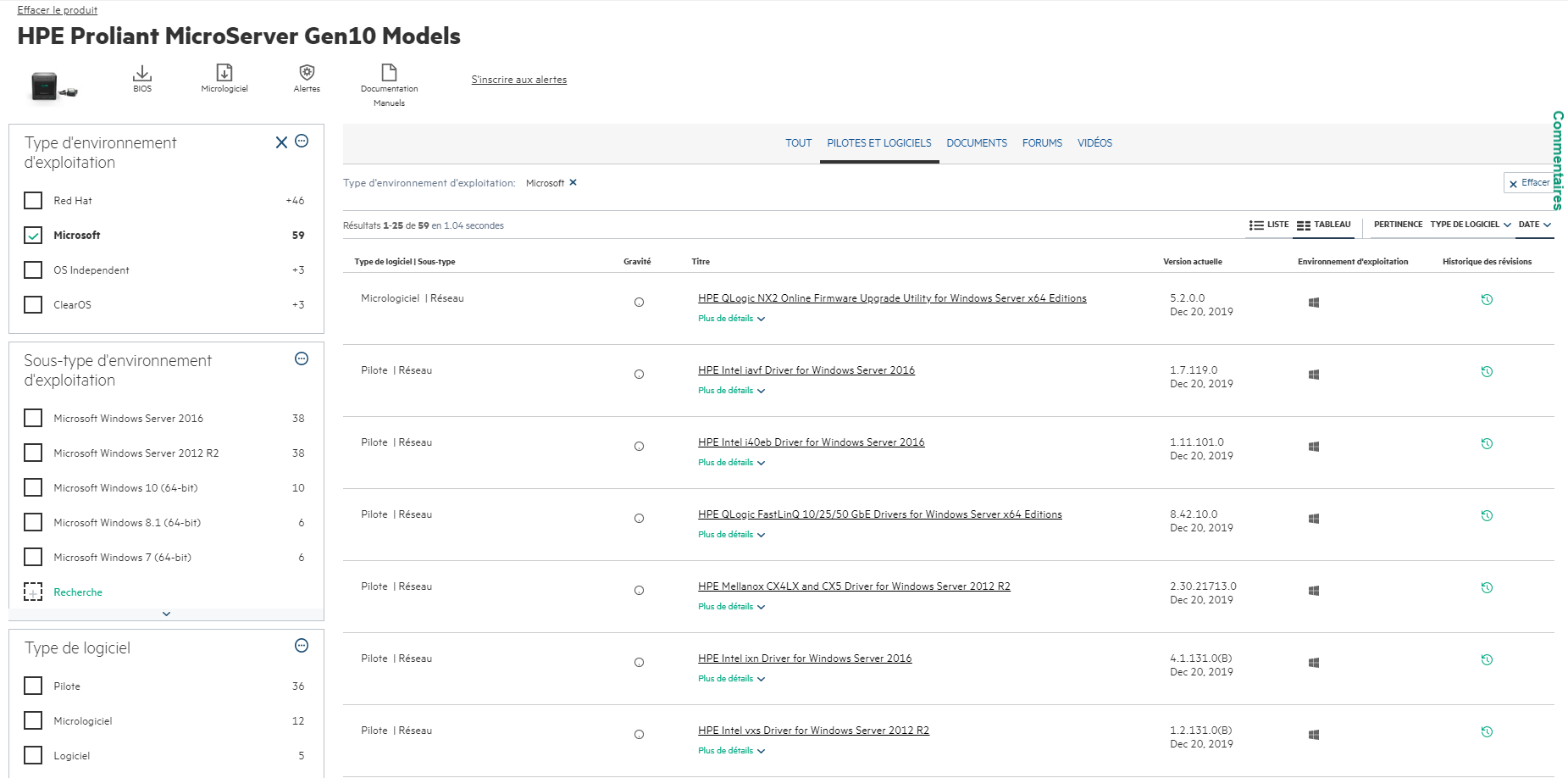
Task: Switch to LISTE view
Action: pyautogui.click(x=1268, y=225)
